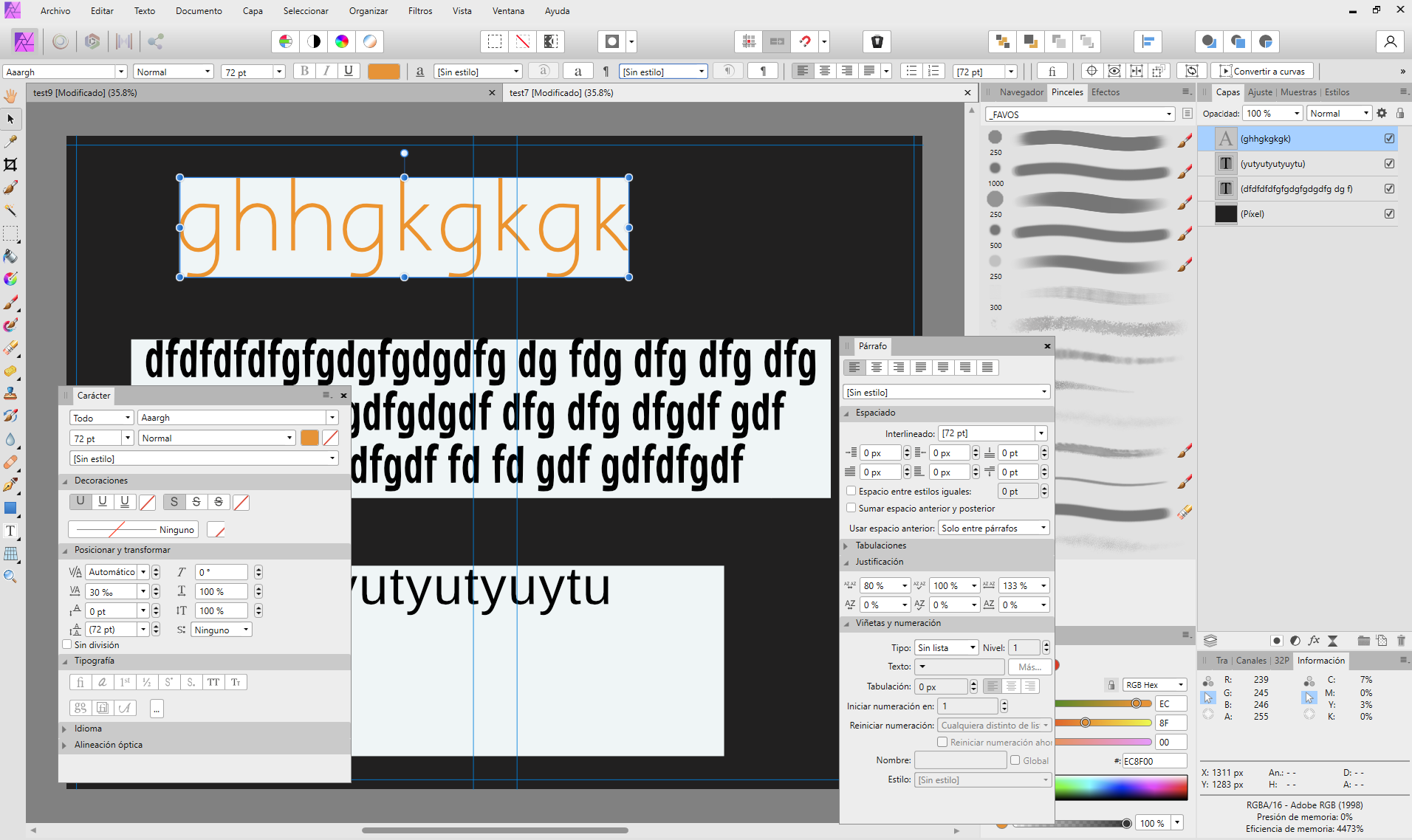Viewport: 1412px width, 840px height.
Task: Expand Alineación óptica section
Action: point(65,745)
